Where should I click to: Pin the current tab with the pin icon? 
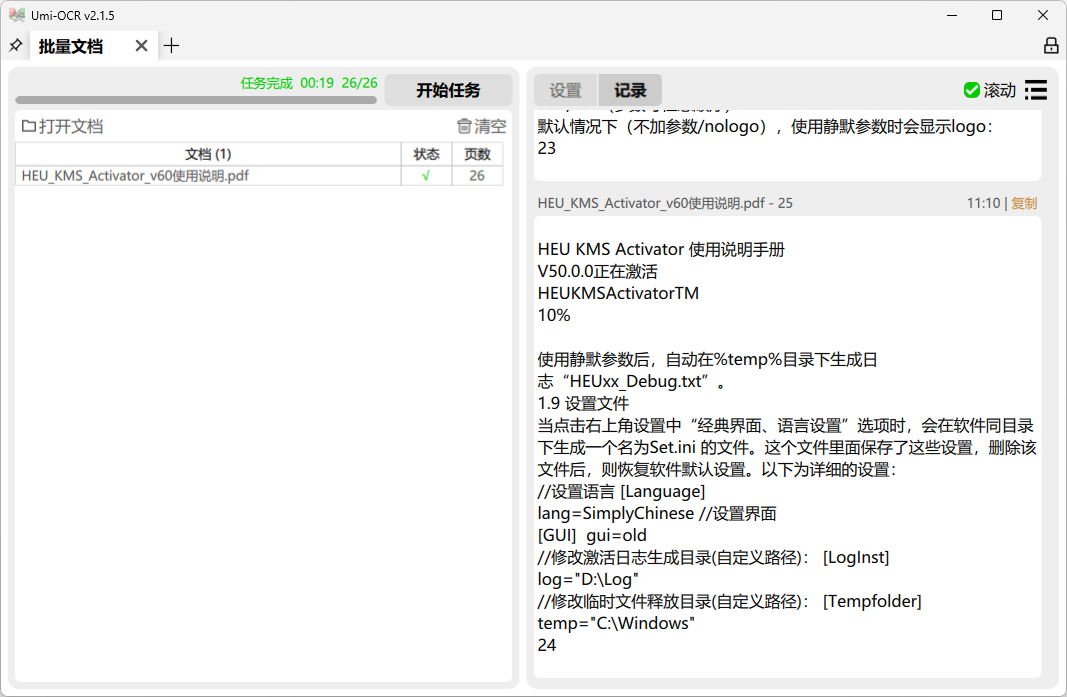[16, 46]
